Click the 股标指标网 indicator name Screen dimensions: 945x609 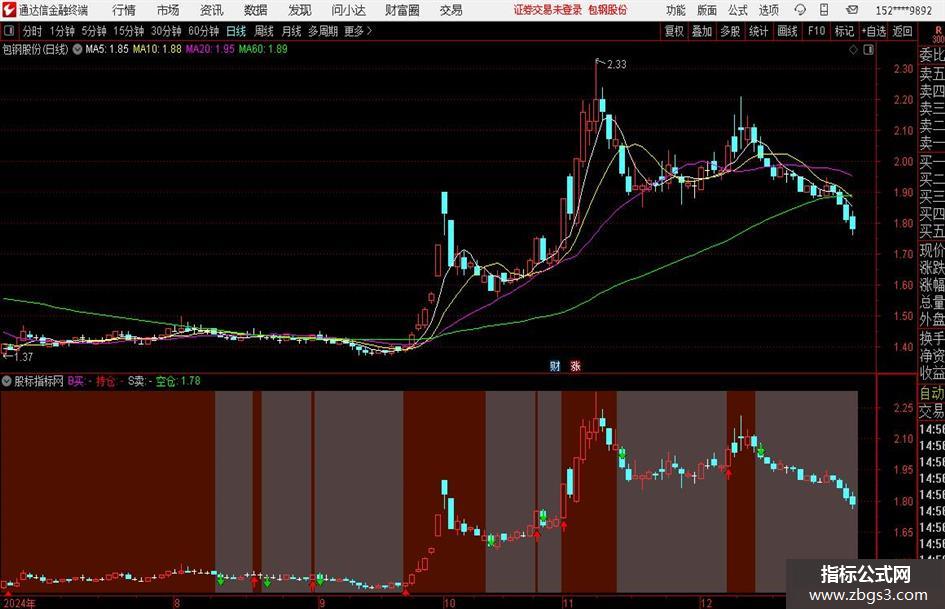(39, 381)
